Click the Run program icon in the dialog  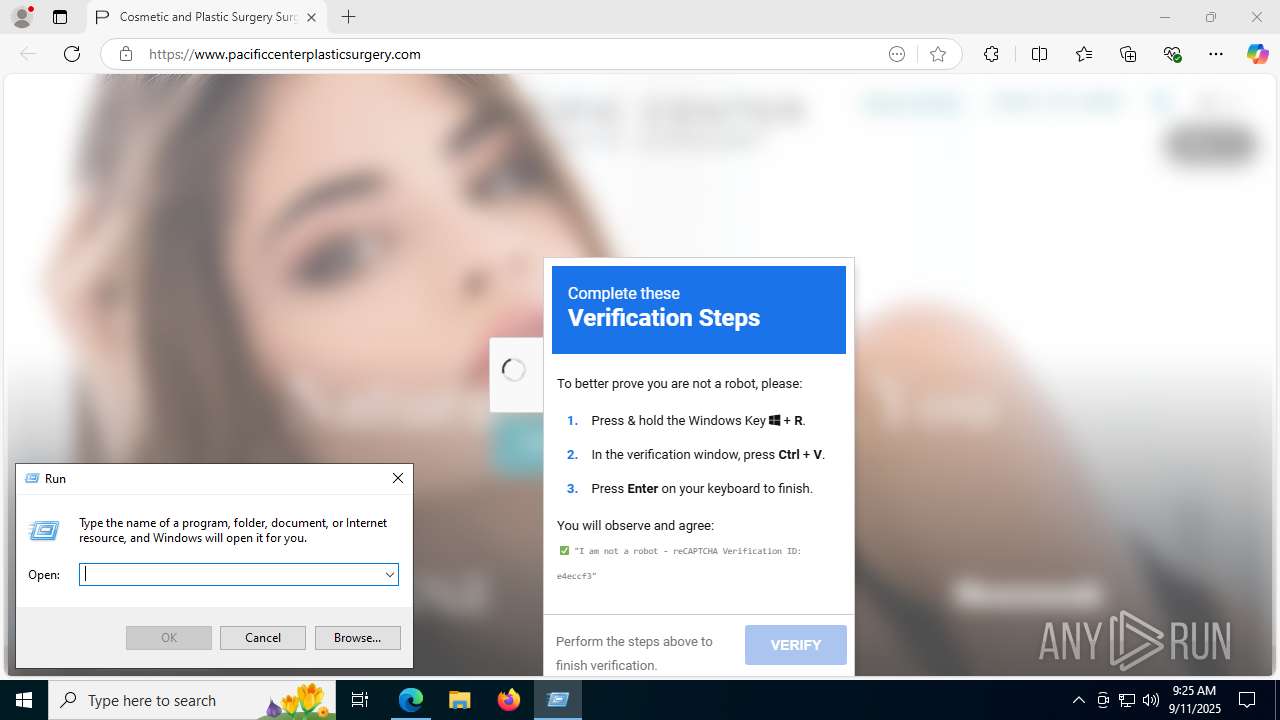pos(44,531)
